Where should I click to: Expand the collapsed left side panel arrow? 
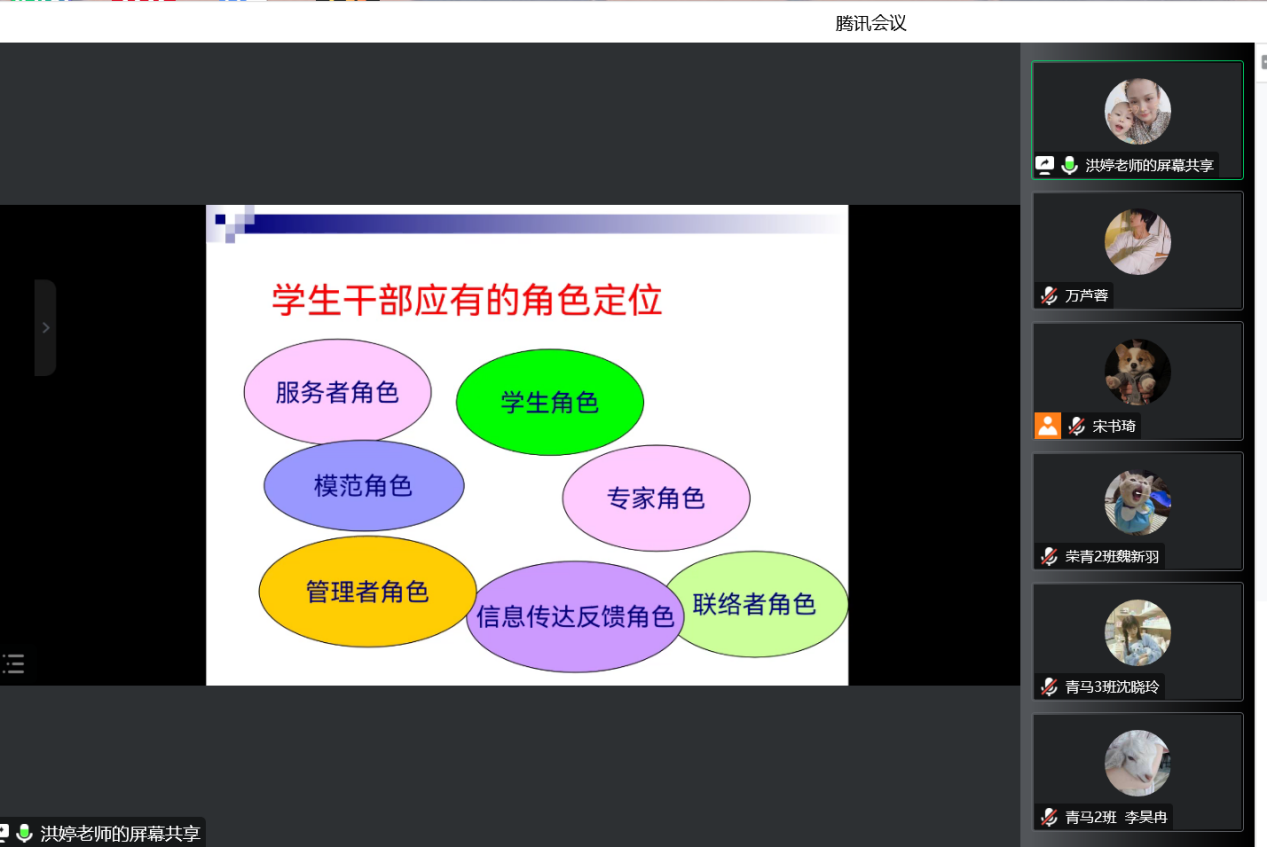[x=45, y=327]
